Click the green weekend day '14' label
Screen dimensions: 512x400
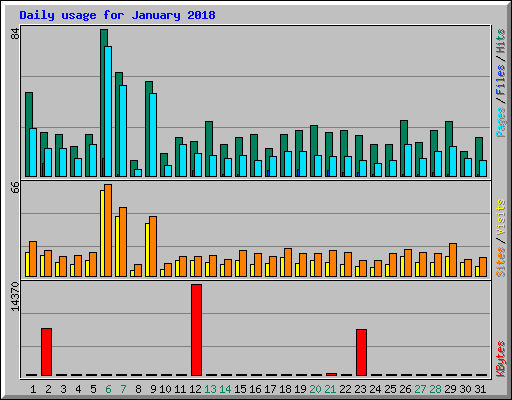225,389
